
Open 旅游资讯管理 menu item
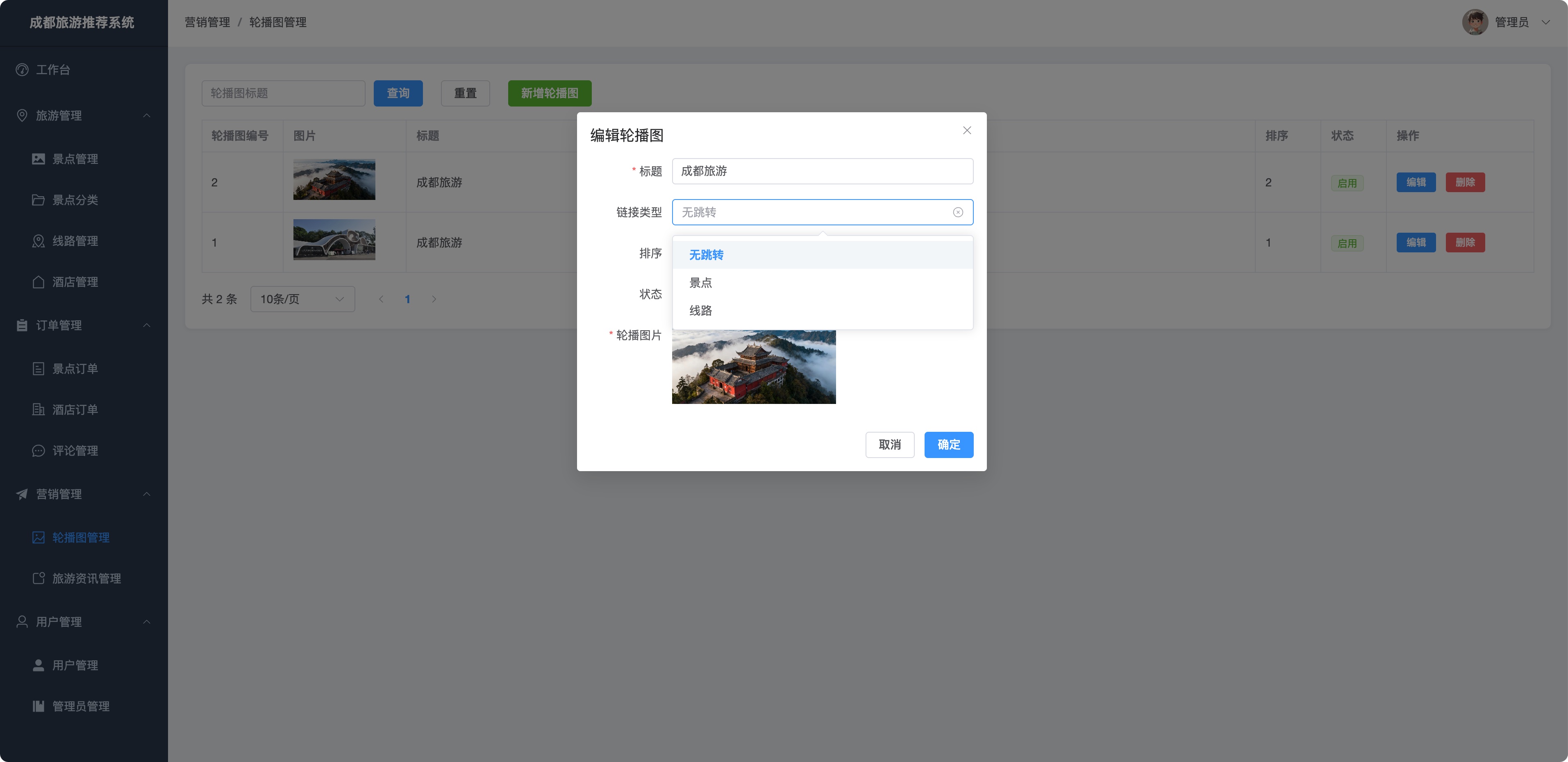[x=84, y=578]
